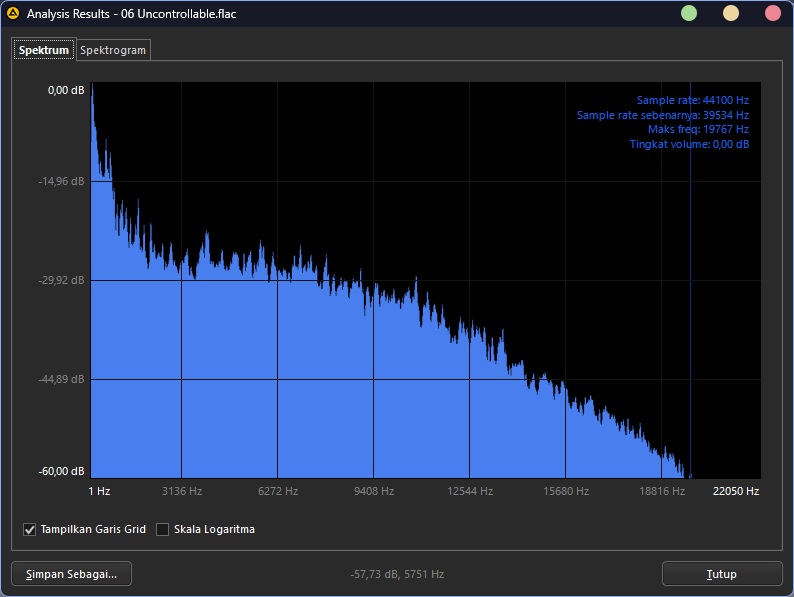
Task: Click the yellow window control circle
Action: coord(731,13)
